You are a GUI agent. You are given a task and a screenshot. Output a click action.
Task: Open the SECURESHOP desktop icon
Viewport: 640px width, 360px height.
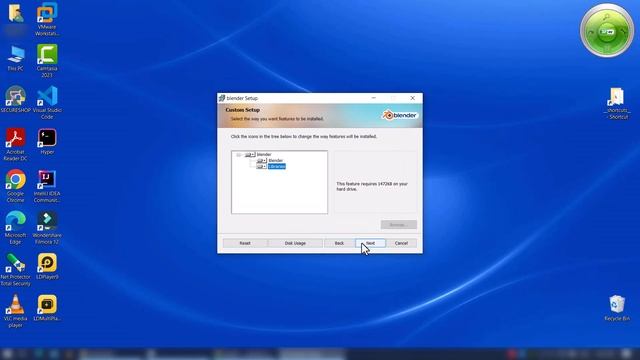click(16, 100)
